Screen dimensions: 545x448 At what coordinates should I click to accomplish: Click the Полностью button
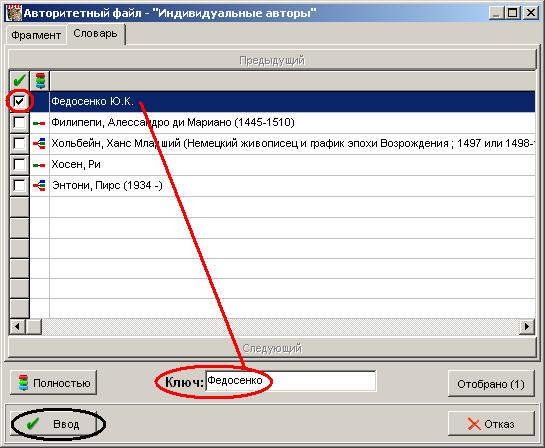(x=54, y=383)
